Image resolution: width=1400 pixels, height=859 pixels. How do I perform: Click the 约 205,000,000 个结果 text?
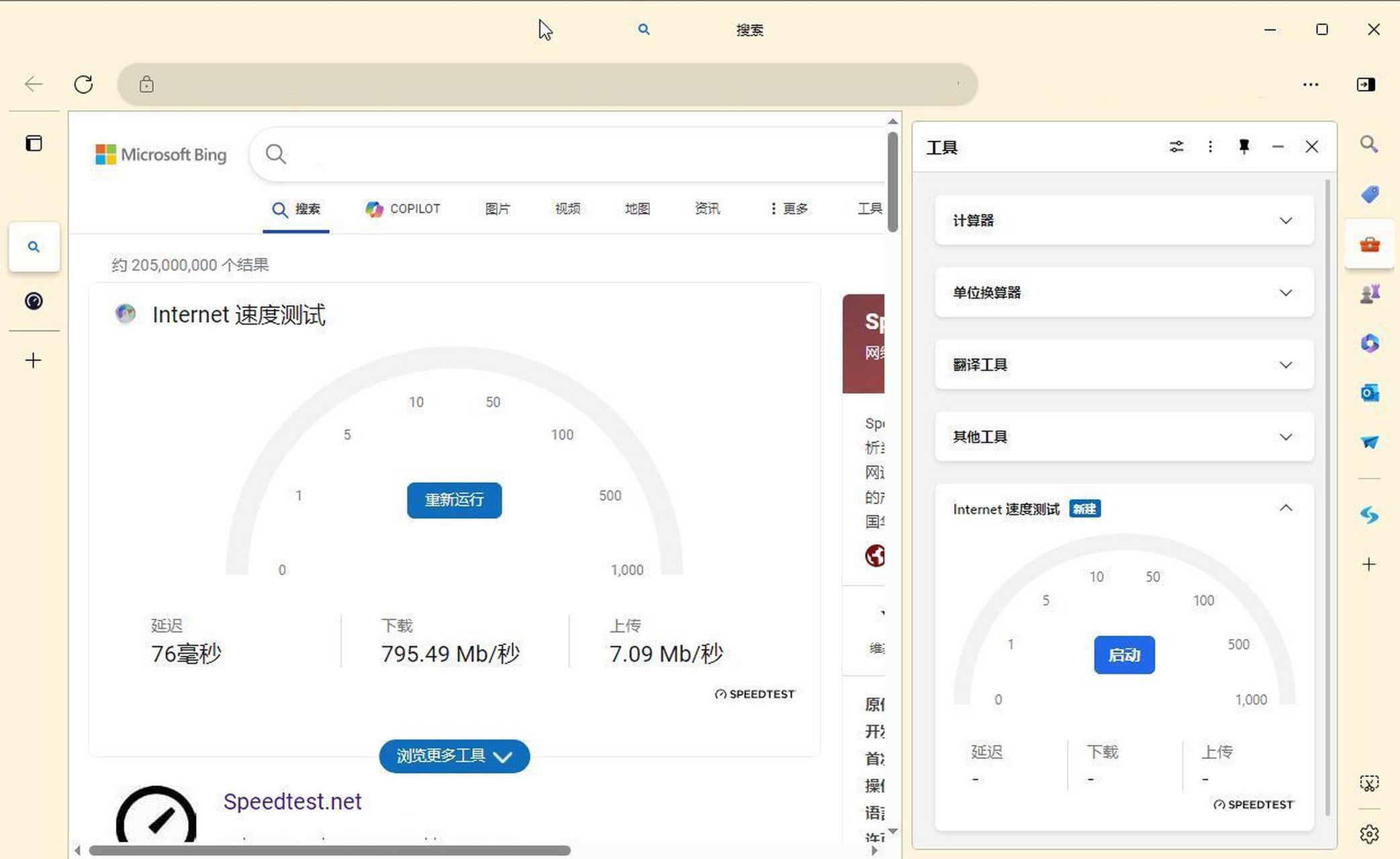pos(190,265)
